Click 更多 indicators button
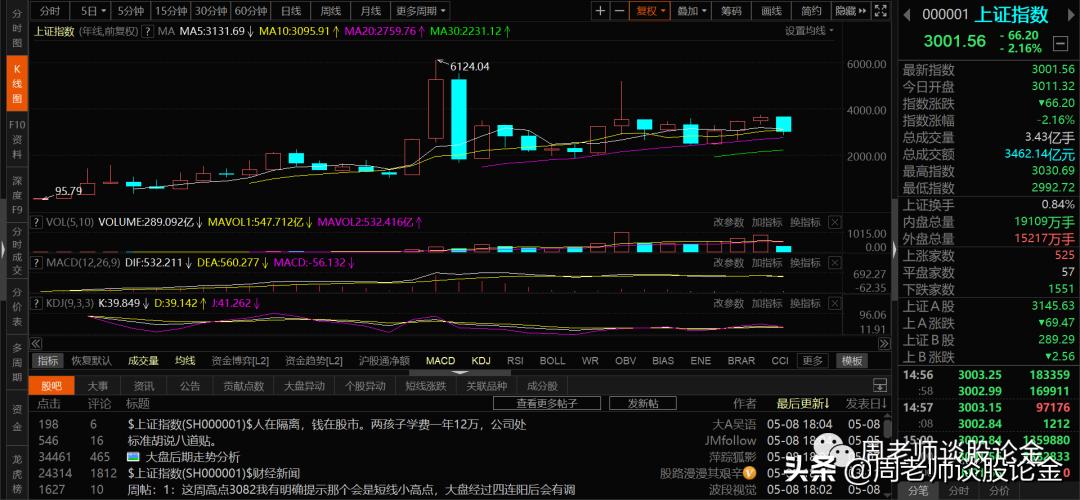 [813, 360]
